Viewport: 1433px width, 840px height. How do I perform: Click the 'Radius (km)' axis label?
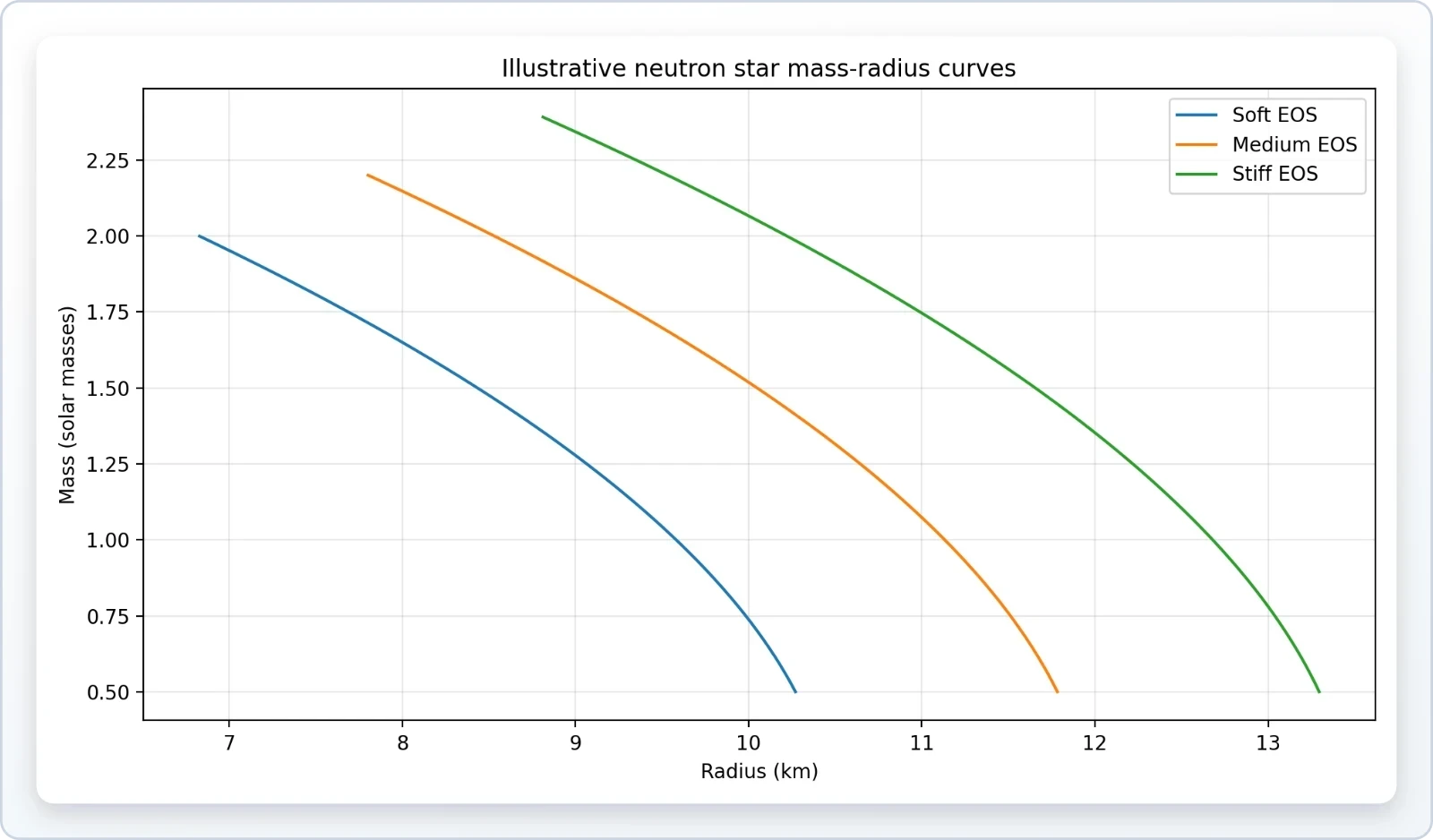pos(759,771)
